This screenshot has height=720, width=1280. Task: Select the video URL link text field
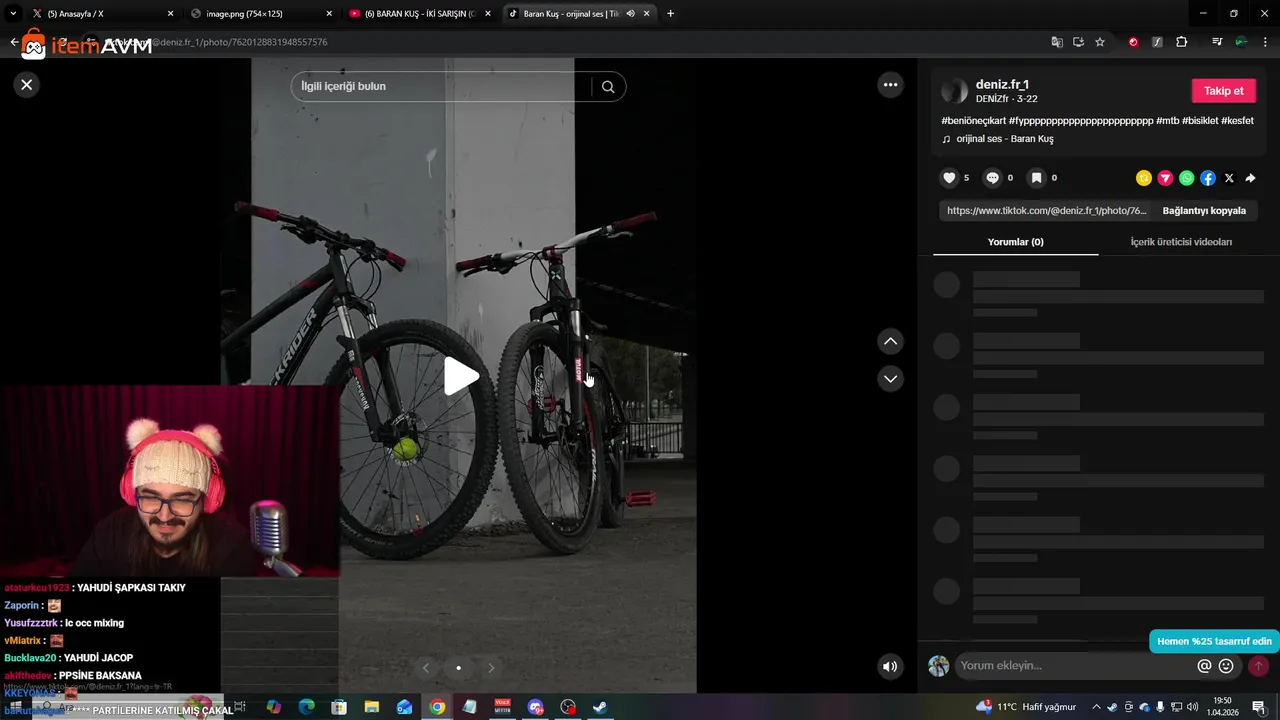click(1046, 211)
